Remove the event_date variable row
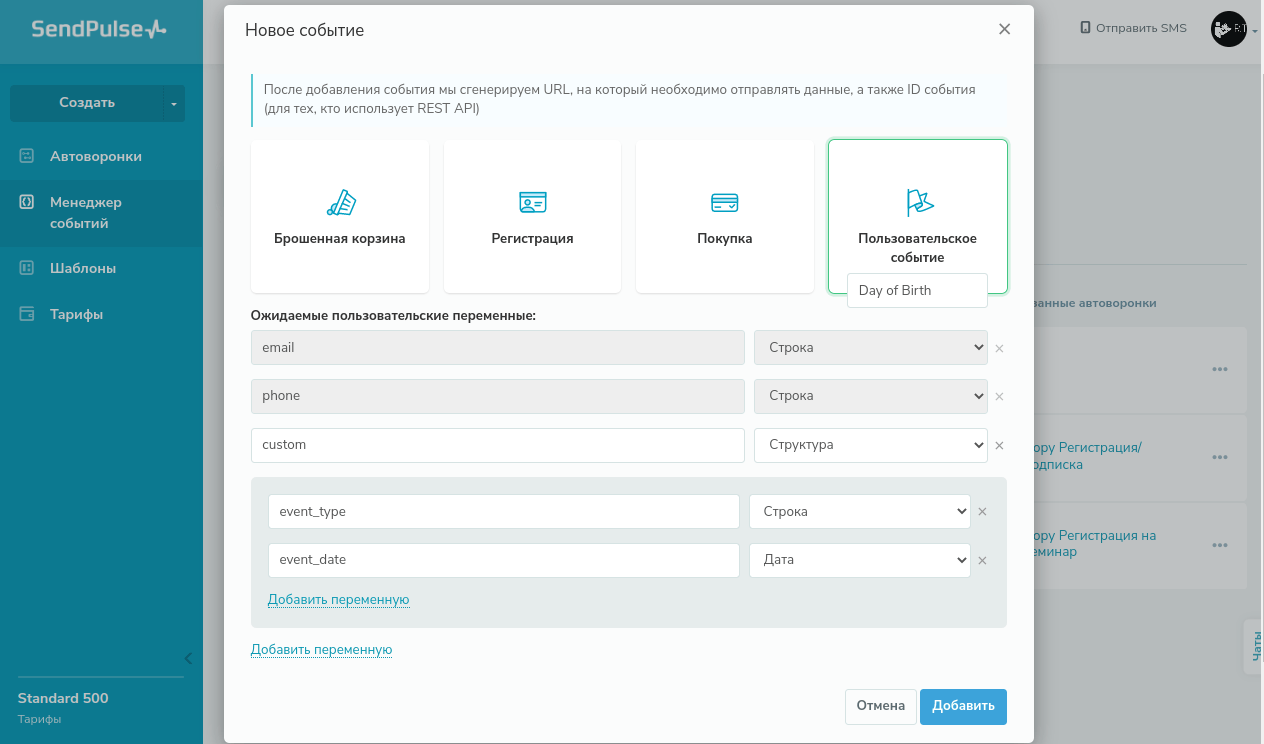1264x744 pixels. [x=982, y=561]
